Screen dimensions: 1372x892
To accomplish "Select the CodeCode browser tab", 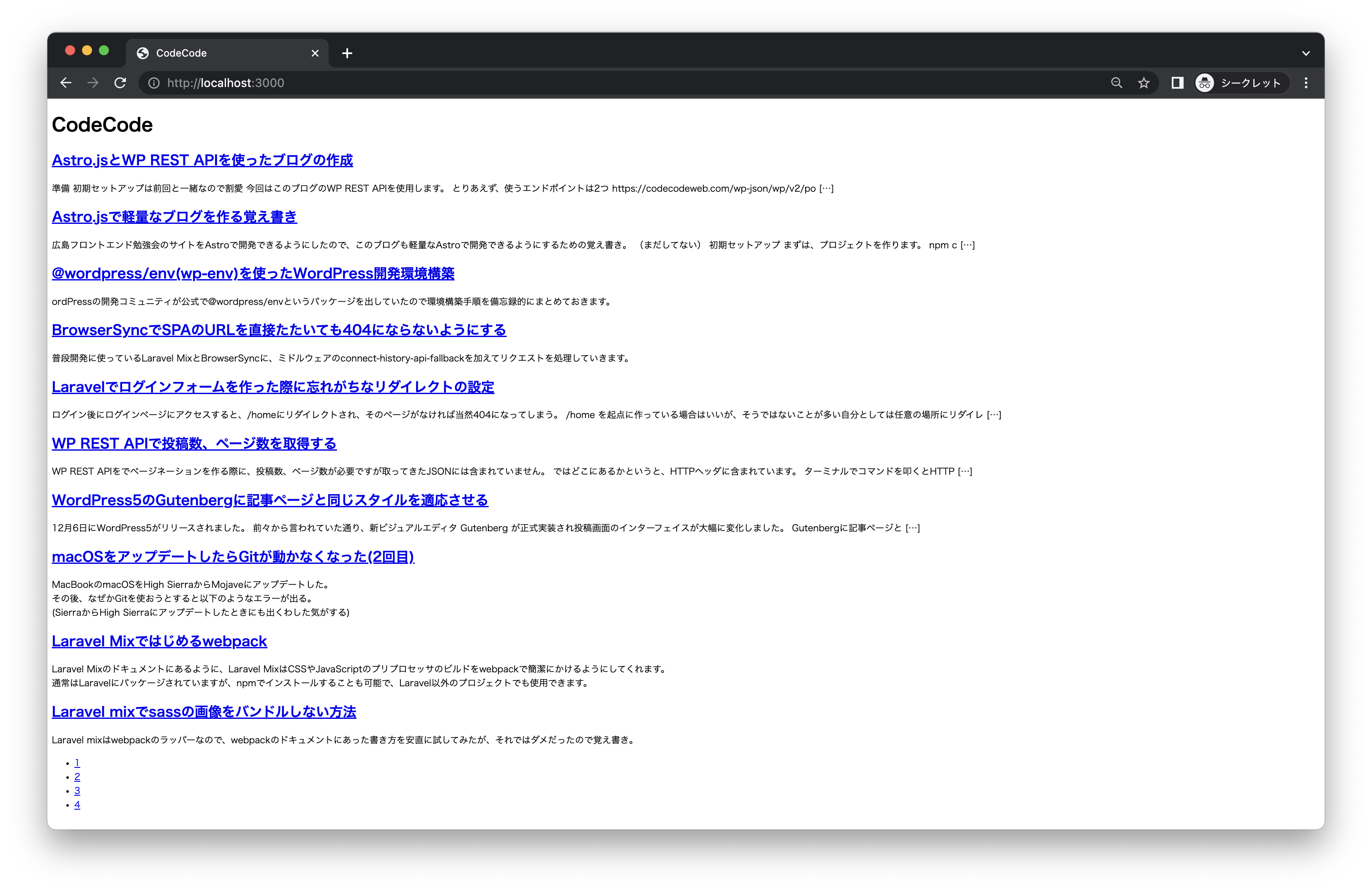I will click(227, 53).
